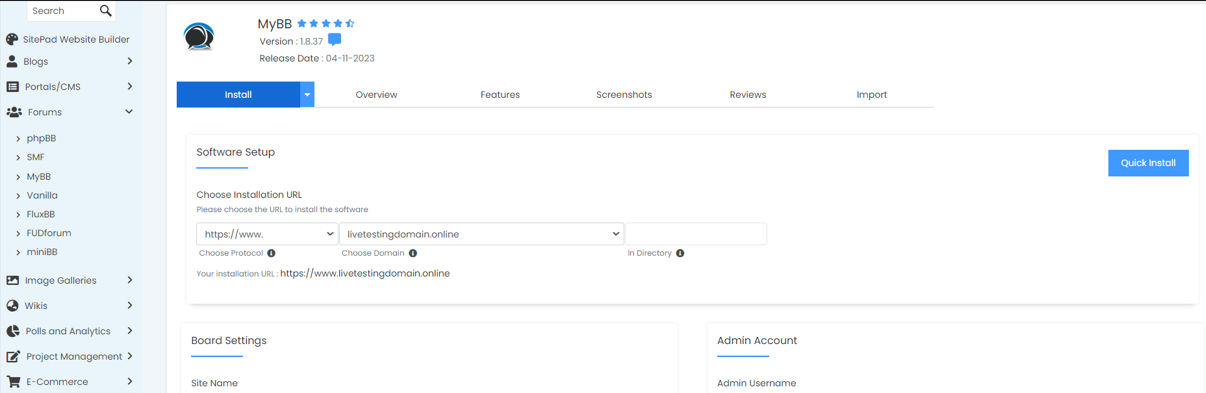Image resolution: width=1206 pixels, height=393 pixels.
Task: Open MyBB in Forums list
Action: 38,176
